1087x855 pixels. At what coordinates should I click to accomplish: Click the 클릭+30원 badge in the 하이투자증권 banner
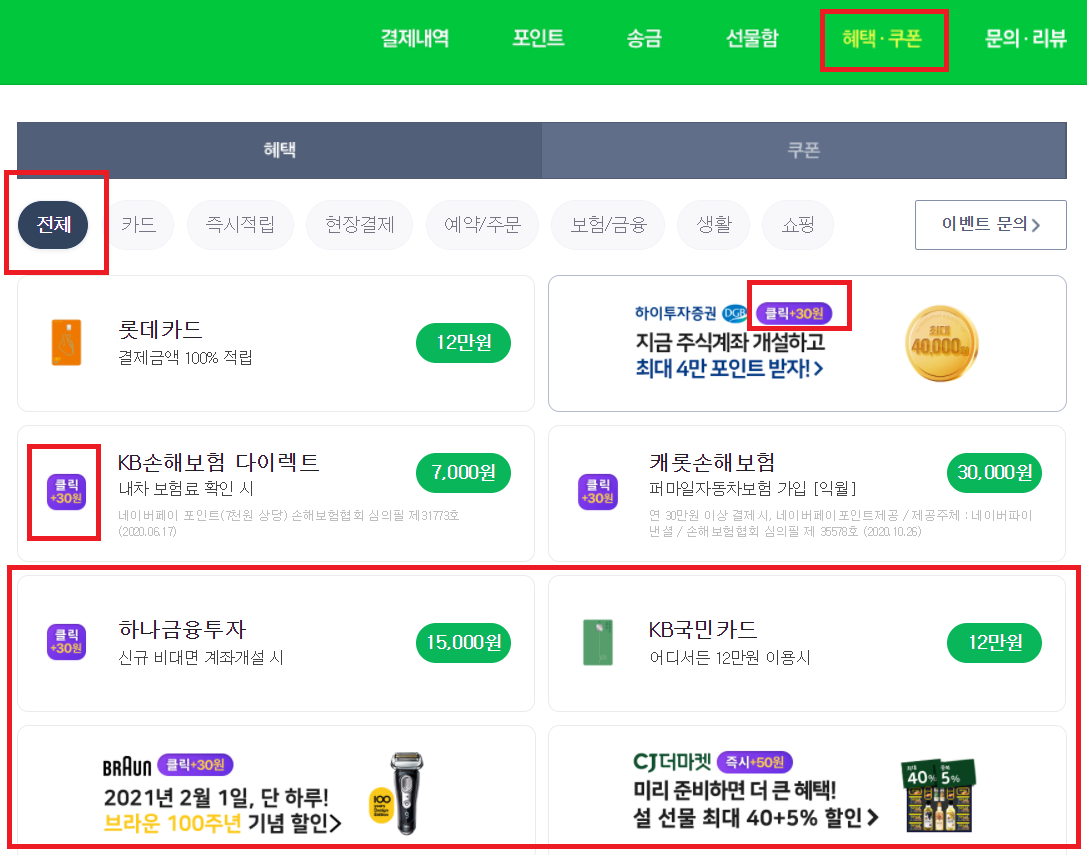pyautogui.click(x=796, y=314)
